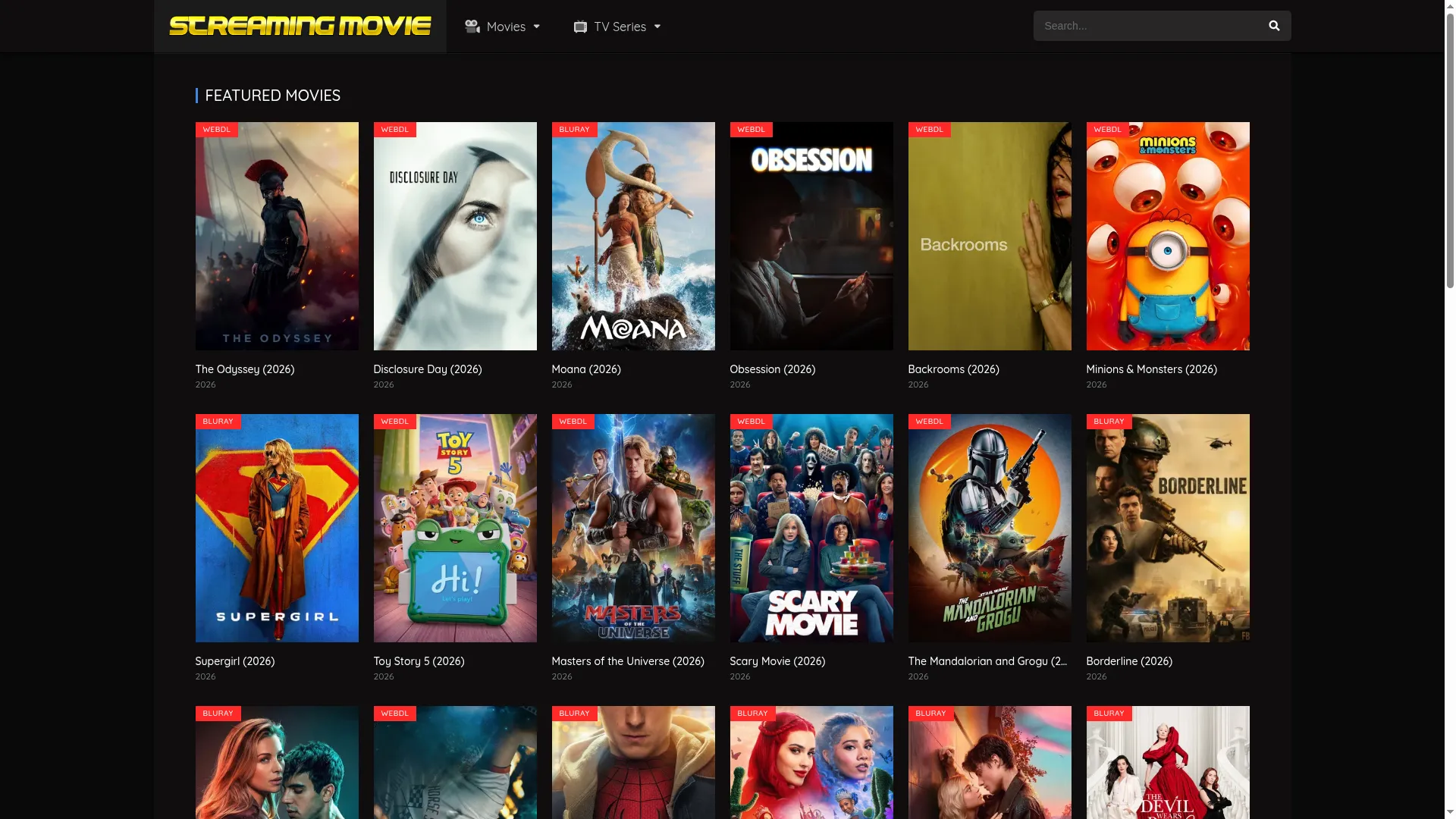Expand the Movies dropdown arrow
This screenshot has height=819, width=1456.
coord(537,27)
